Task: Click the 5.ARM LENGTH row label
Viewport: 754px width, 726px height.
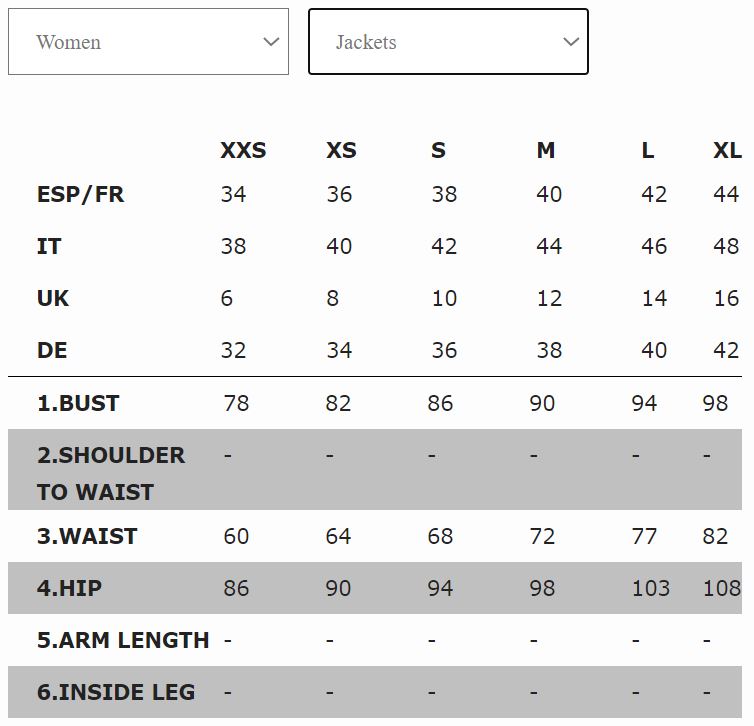Action: [123, 640]
